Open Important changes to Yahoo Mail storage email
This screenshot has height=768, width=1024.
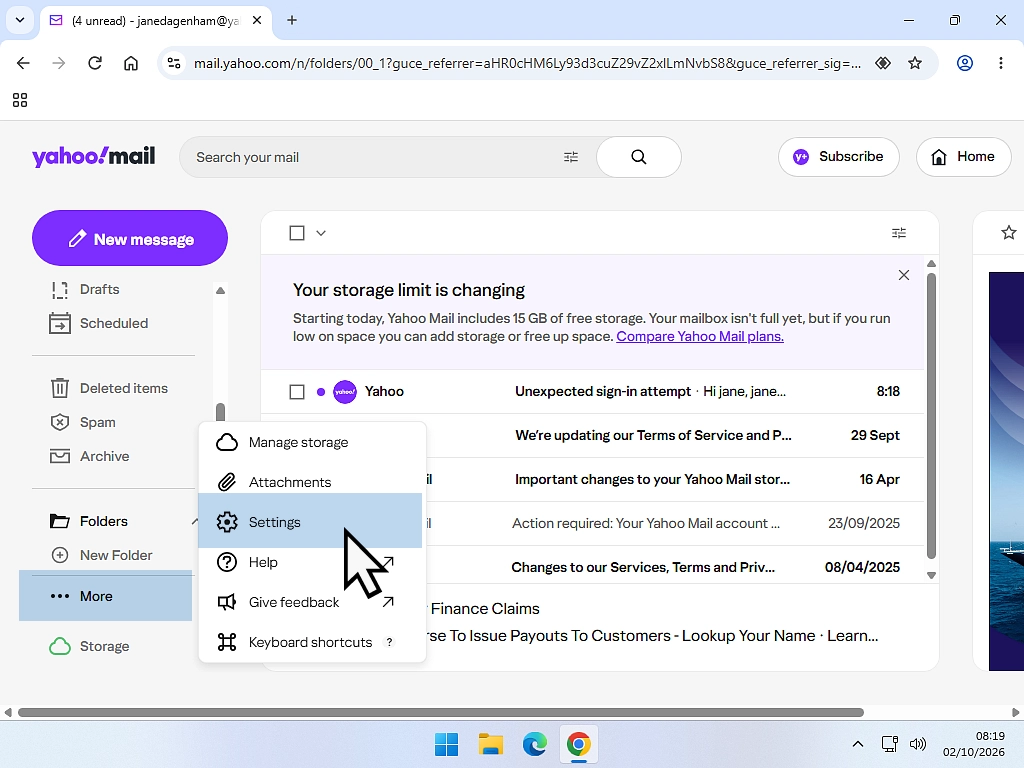[x=652, y=479]
